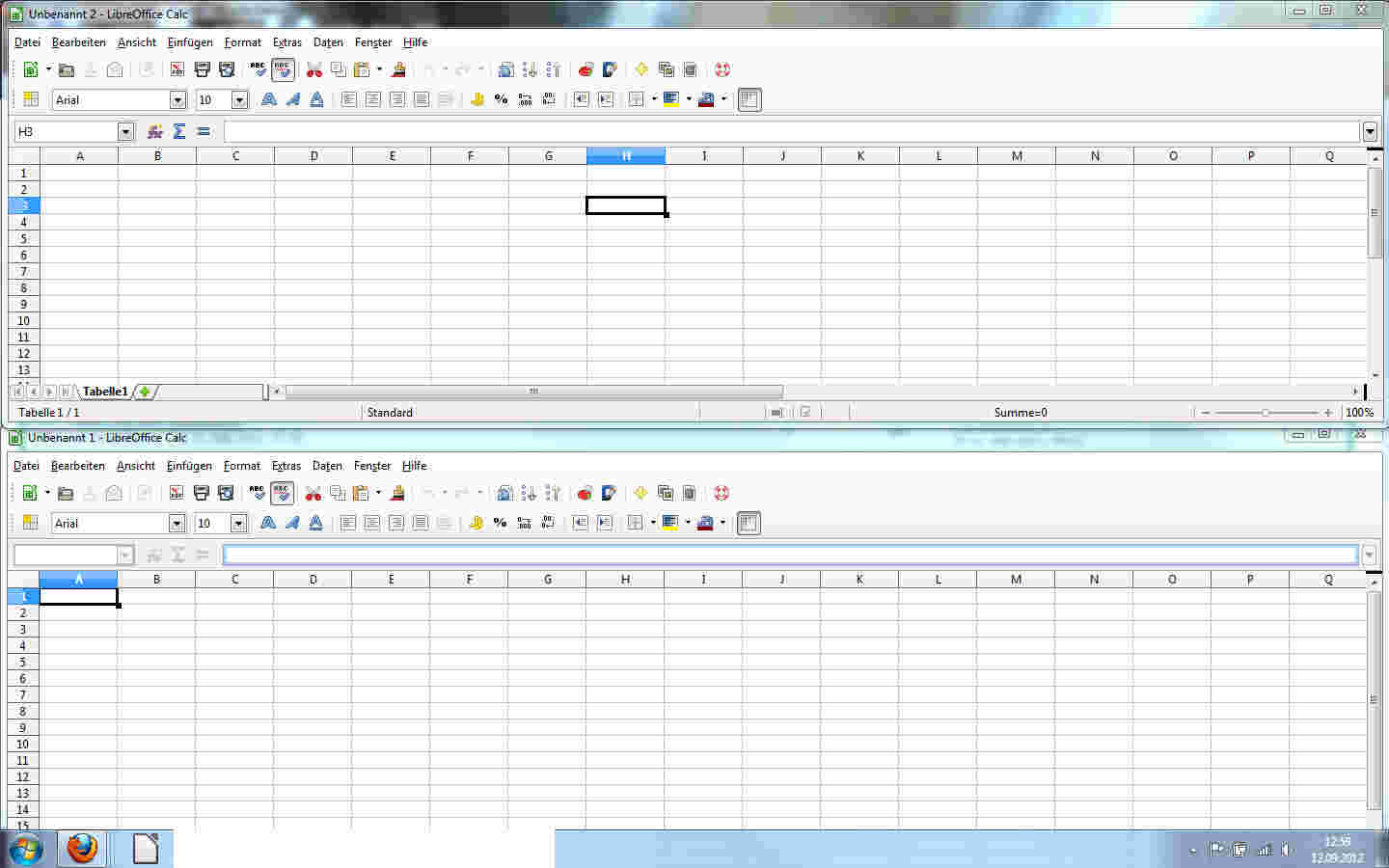
Task: Open Extras menu in Unbenannt 1
Action: (286, 466)
